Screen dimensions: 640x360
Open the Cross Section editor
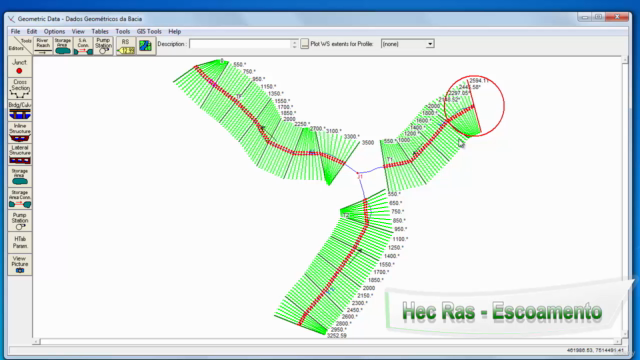pyautogui.click(x=20, y=89)
